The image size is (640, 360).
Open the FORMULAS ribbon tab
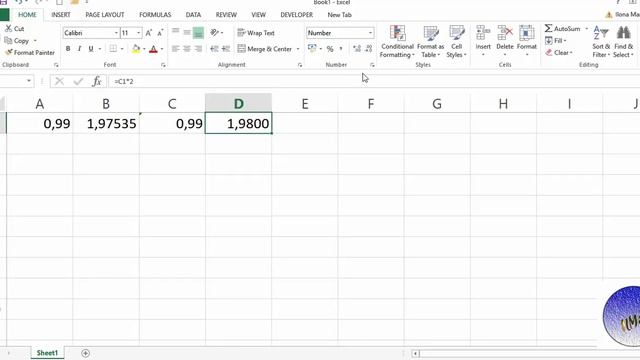tap(155, 15)
